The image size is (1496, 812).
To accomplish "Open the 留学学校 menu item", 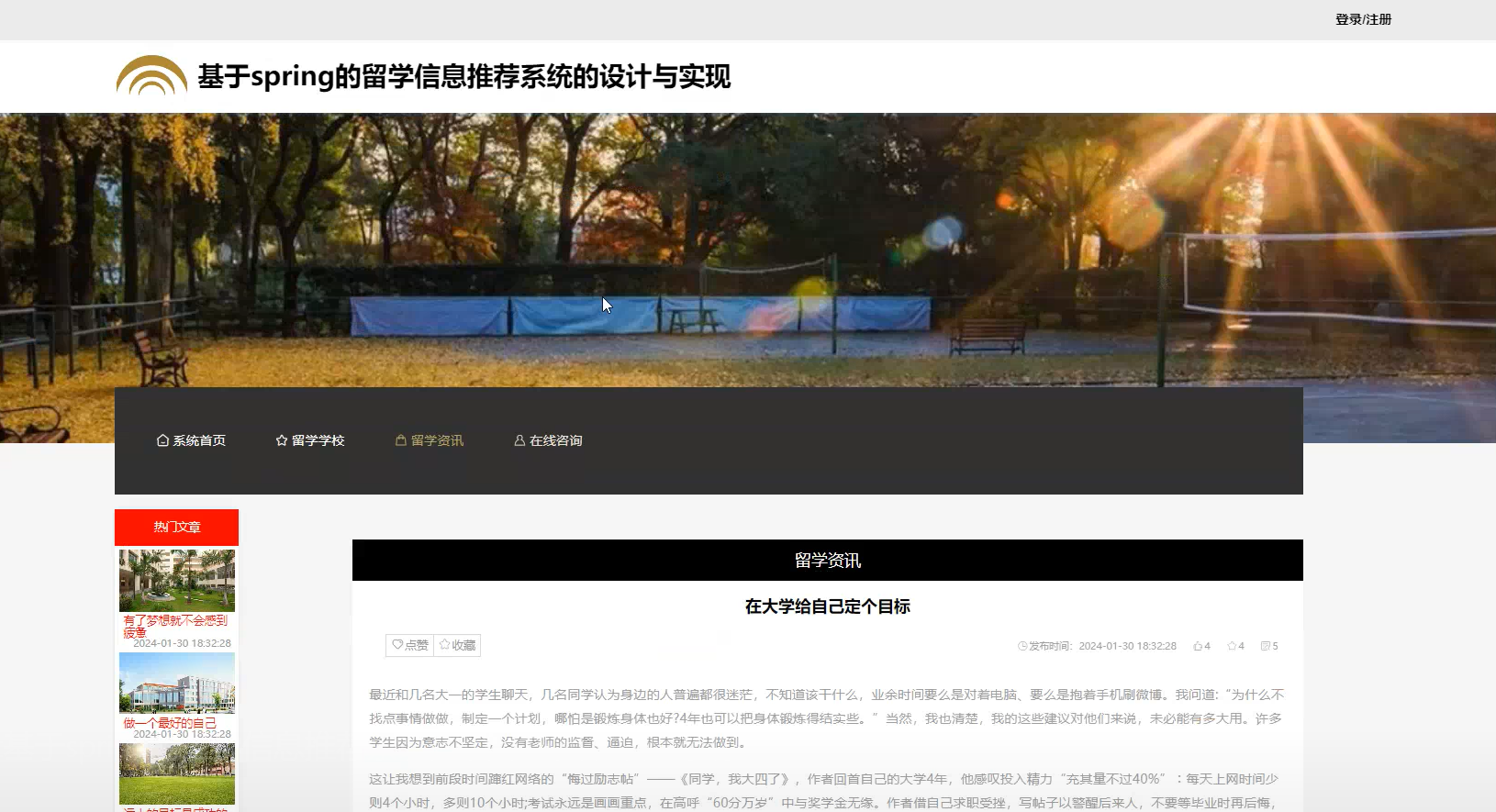I will 310,440.
